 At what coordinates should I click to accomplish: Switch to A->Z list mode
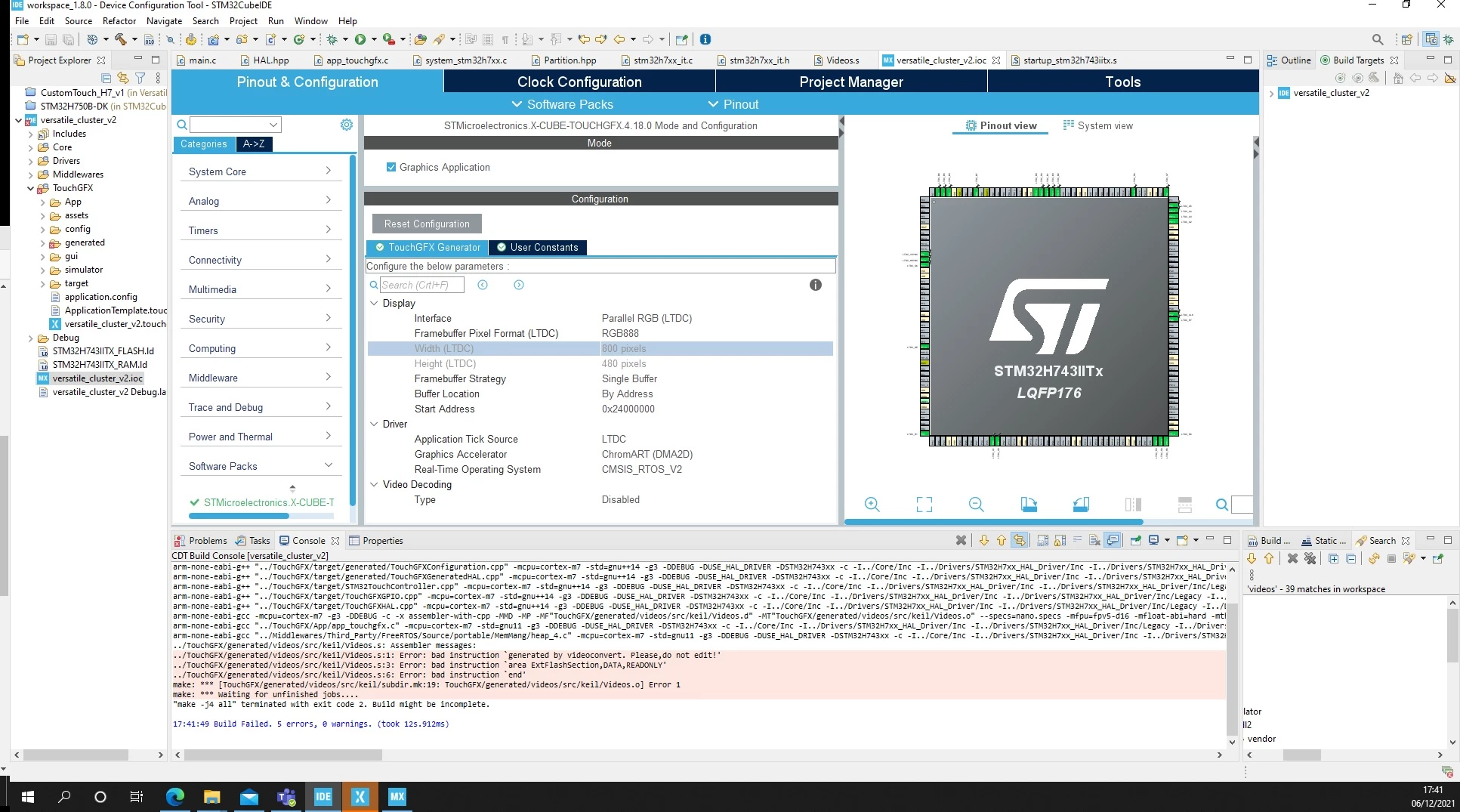(x=254, y=144)
